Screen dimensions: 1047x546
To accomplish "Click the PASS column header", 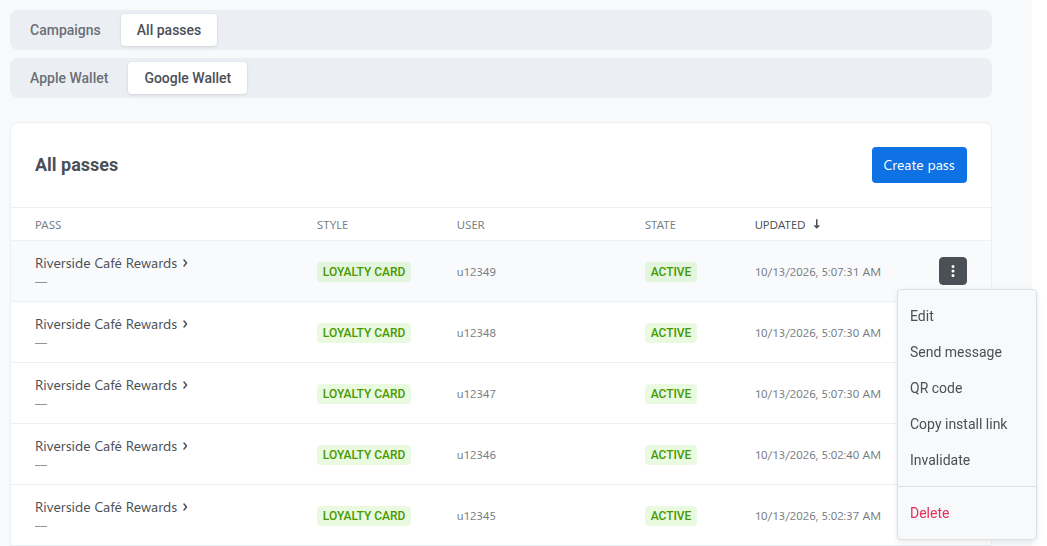I will coord(48,225).
